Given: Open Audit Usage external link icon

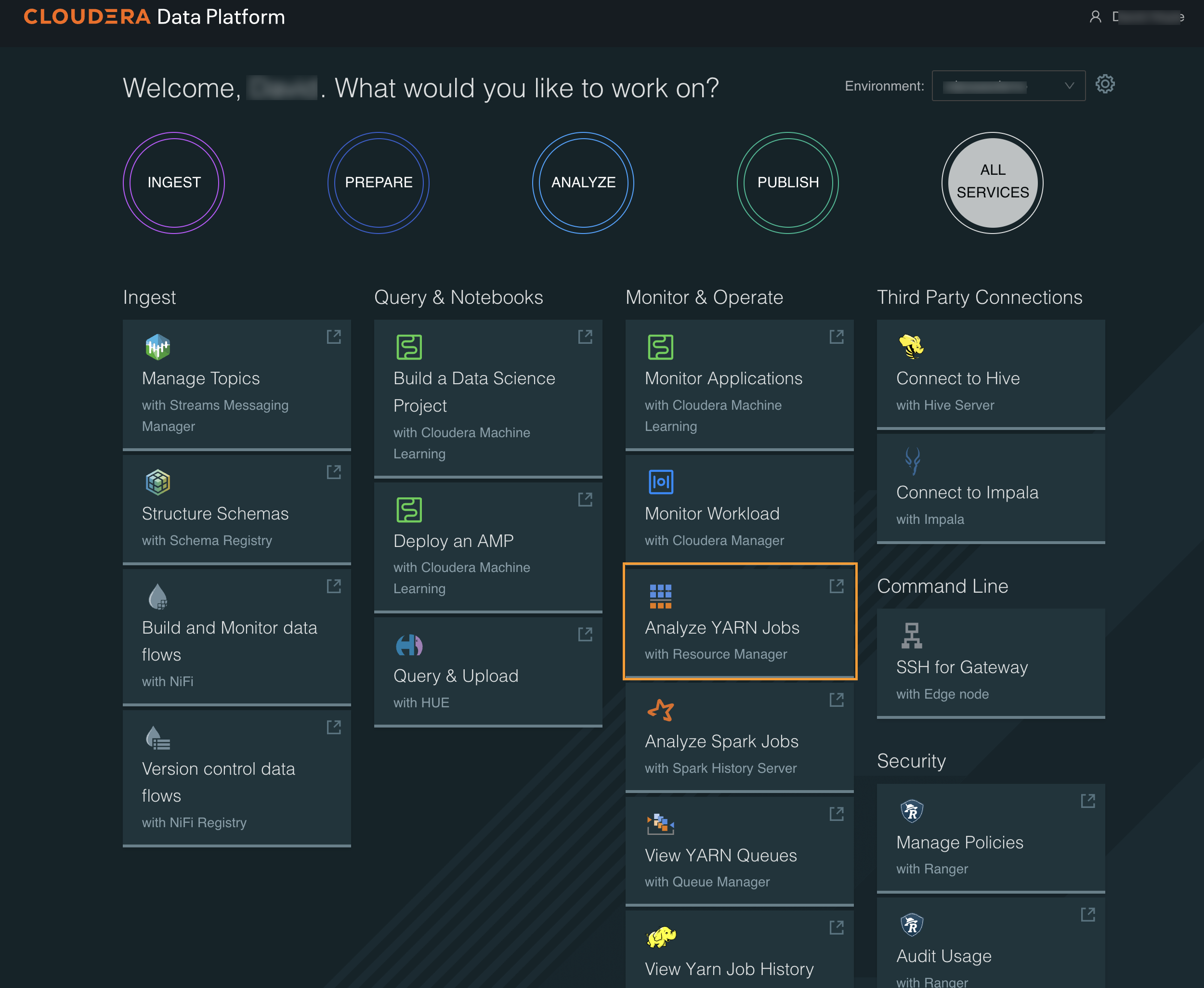Looking at the screenshot, I should (x=1088, y=915).
